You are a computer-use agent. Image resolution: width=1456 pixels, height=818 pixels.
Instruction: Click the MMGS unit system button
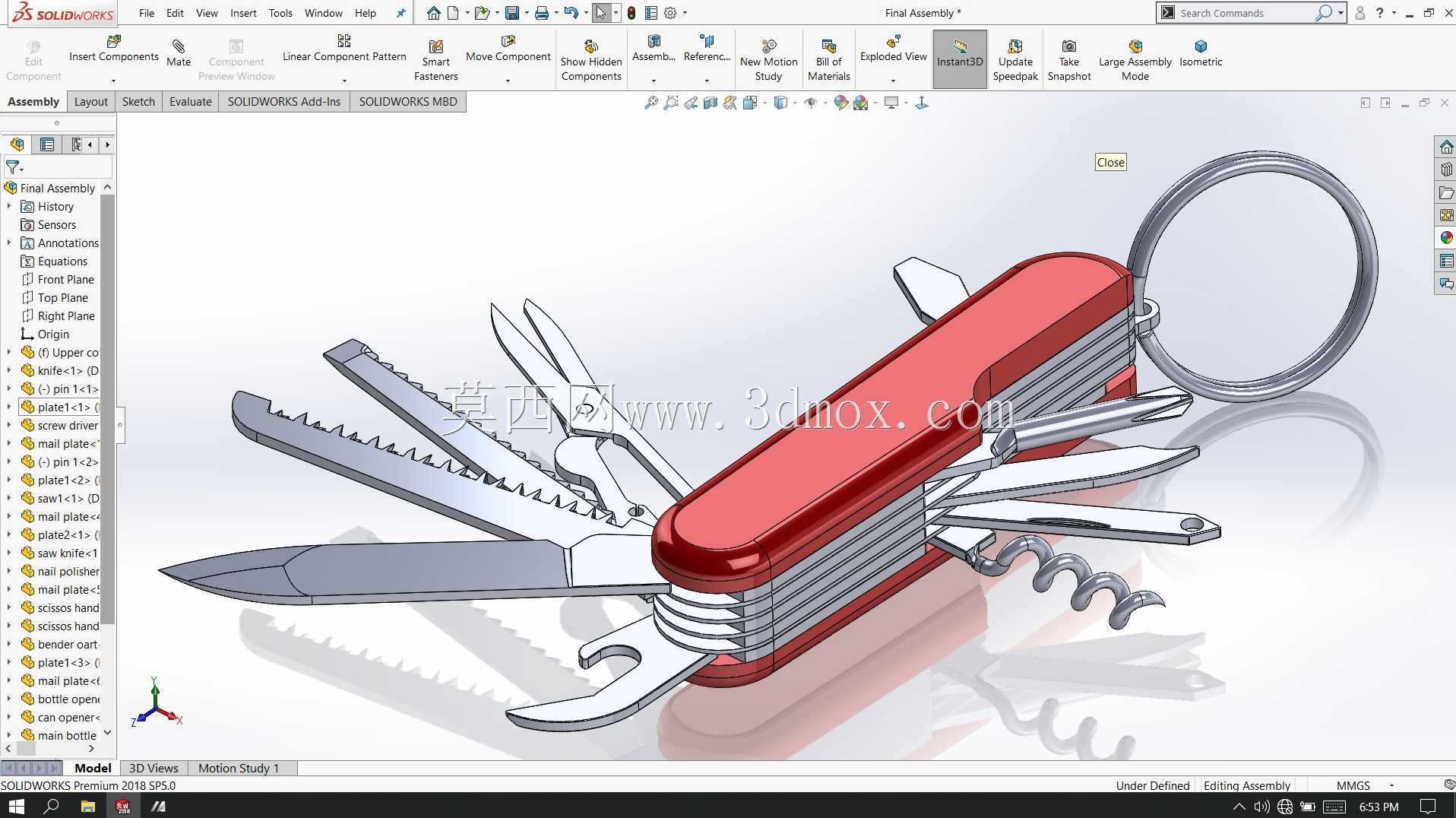coord(1353,785)
